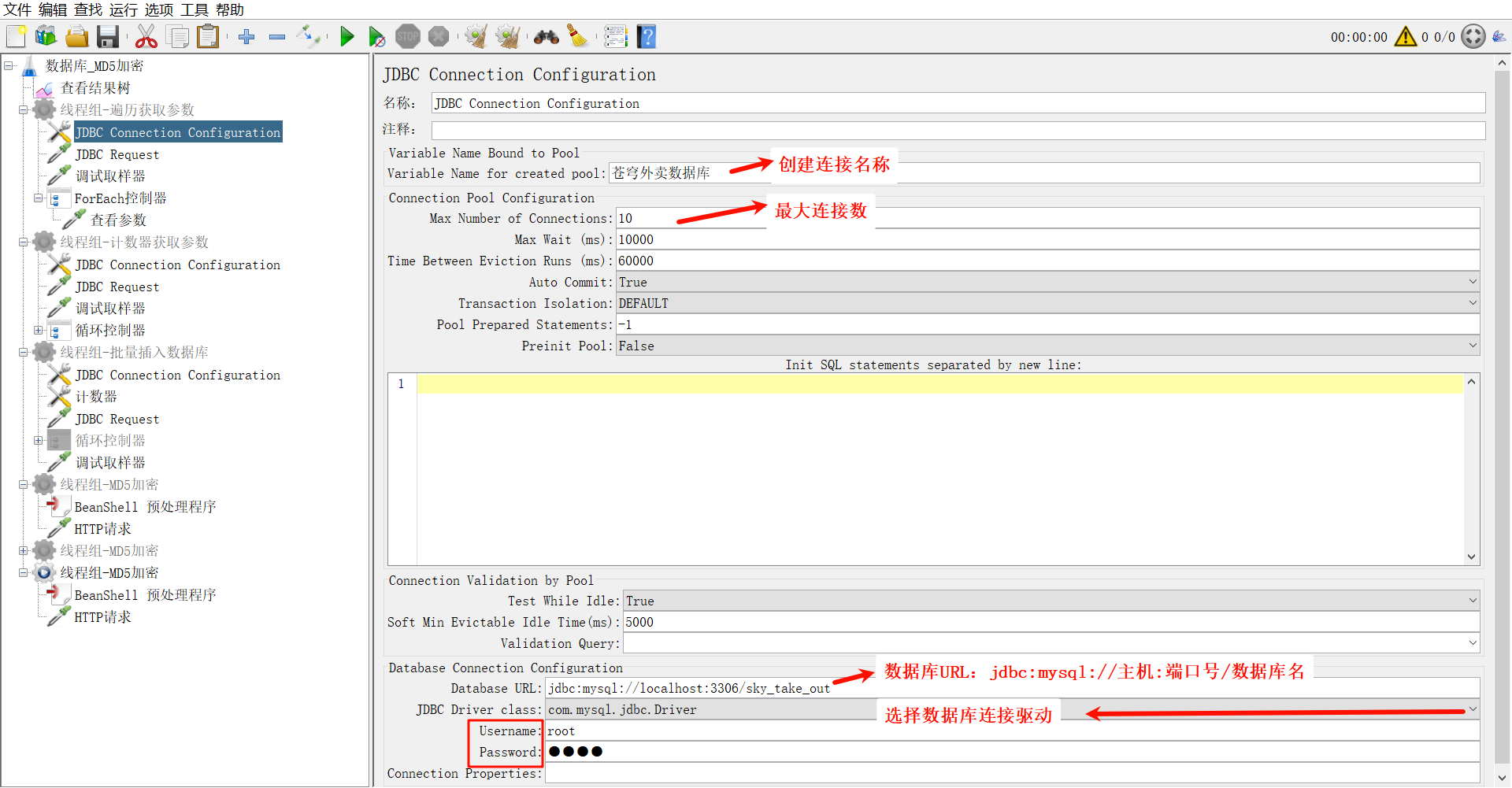Screen dimensions: 1512x788
Task: Collapse 线程组-遍历获取参数 thread group
Action: pyautogui.click(x=24, y=110)
